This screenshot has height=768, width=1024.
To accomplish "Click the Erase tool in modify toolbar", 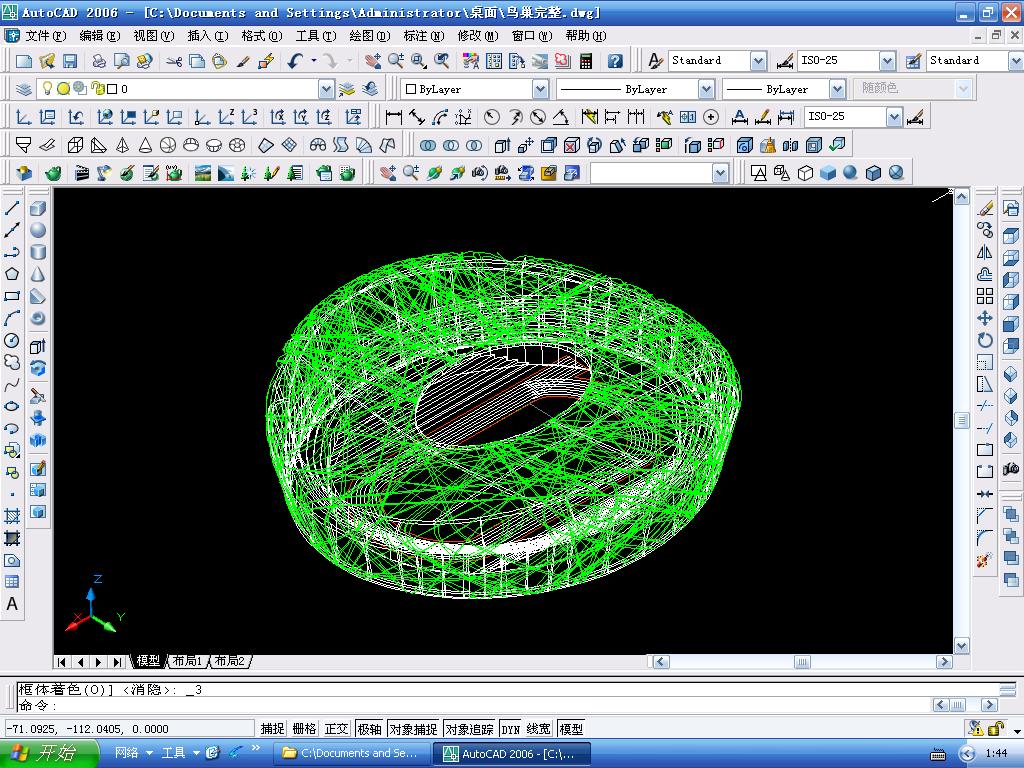I will pos(985,208).
